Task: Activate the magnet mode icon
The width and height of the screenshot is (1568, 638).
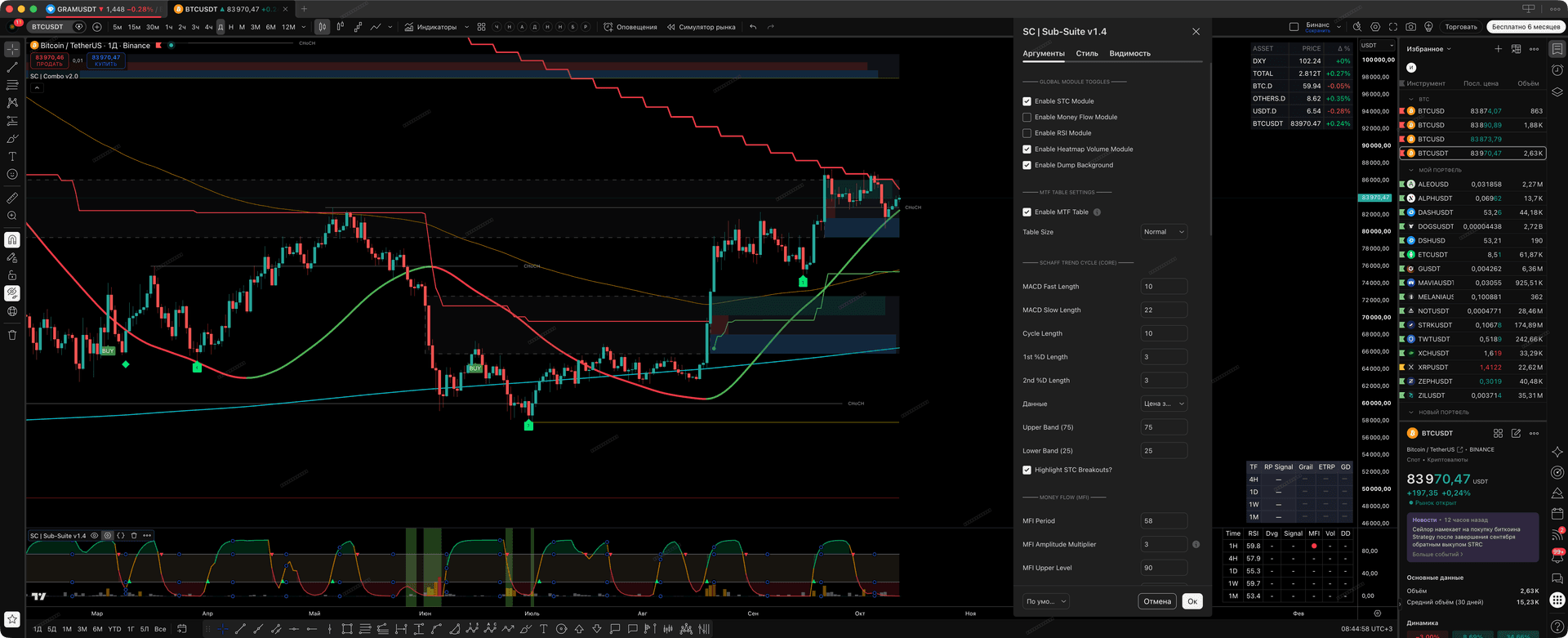Action: 12,239
